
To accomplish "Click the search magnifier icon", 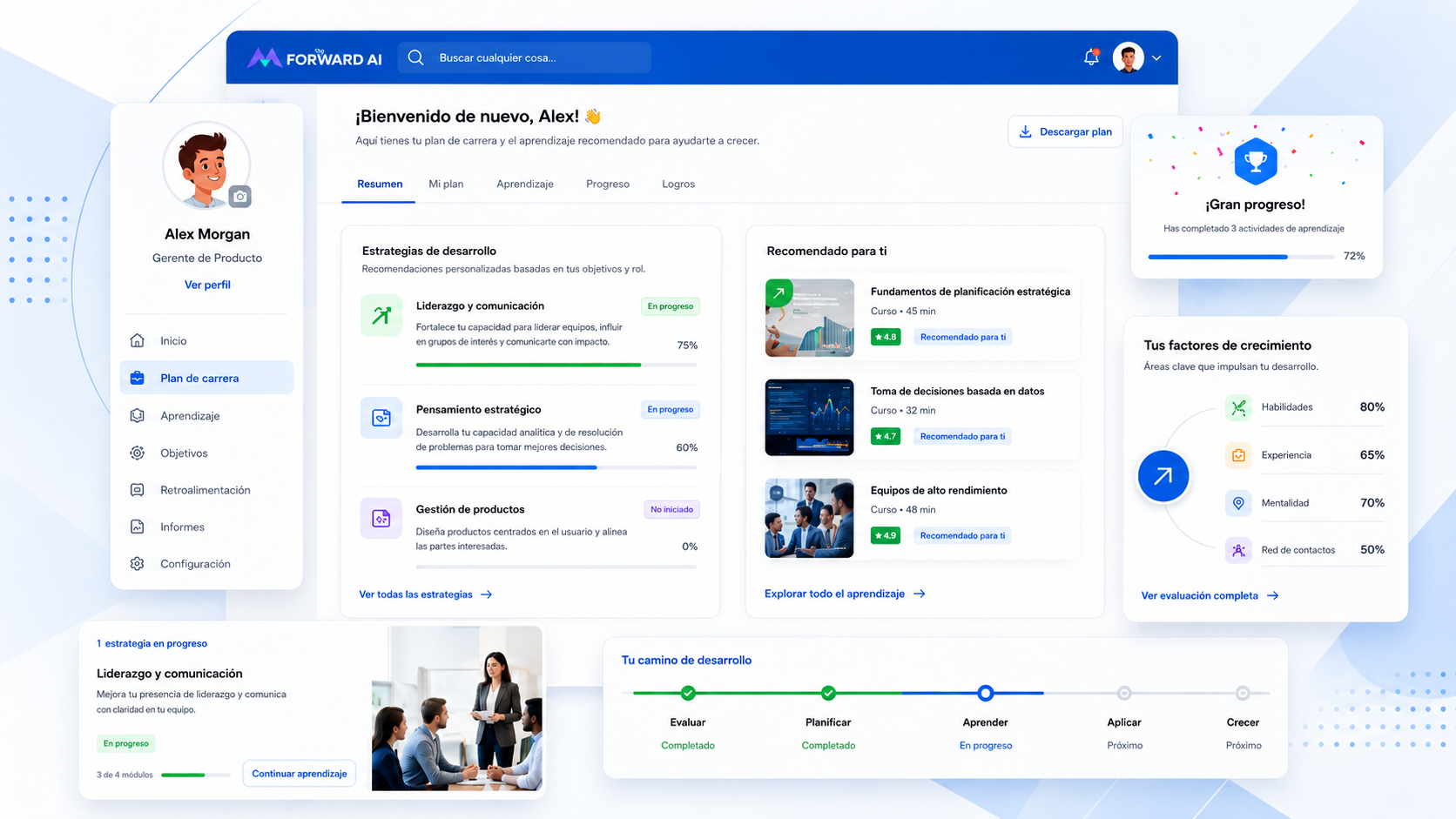I will pyautogui.click(x=416, y=57).
